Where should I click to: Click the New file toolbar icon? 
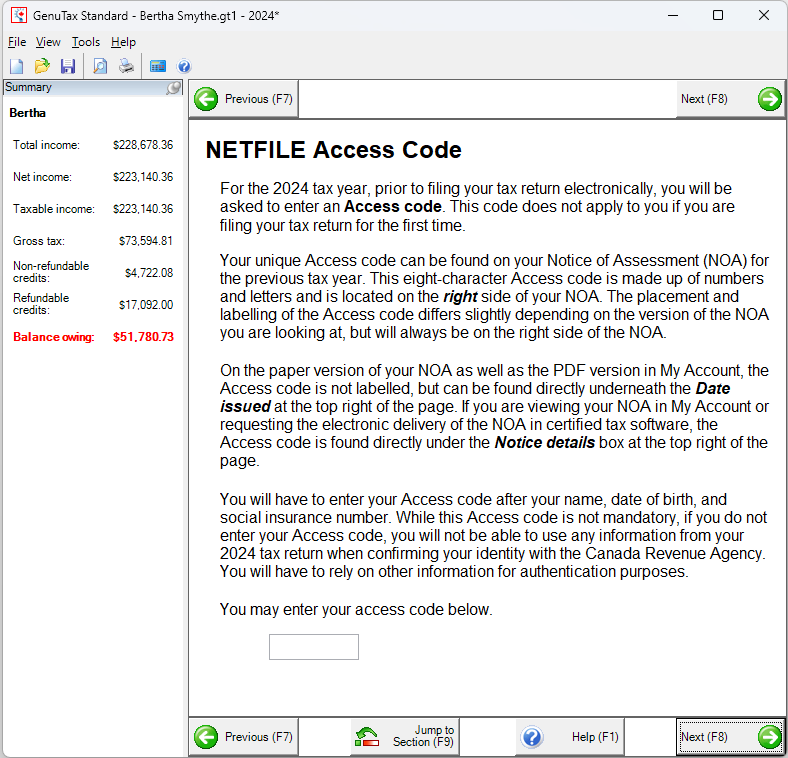pos(17,66)
